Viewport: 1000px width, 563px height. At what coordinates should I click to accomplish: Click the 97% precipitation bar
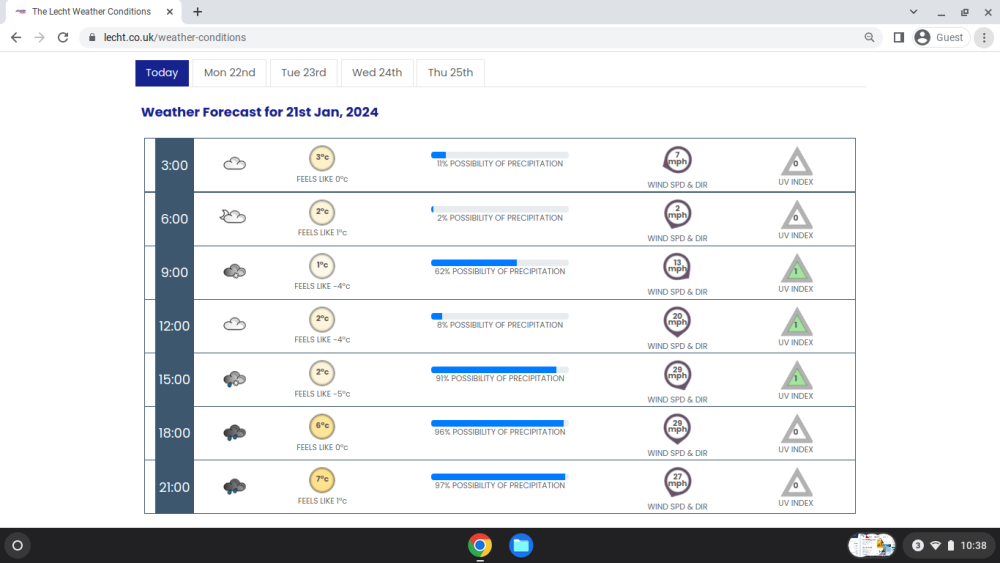500,477
